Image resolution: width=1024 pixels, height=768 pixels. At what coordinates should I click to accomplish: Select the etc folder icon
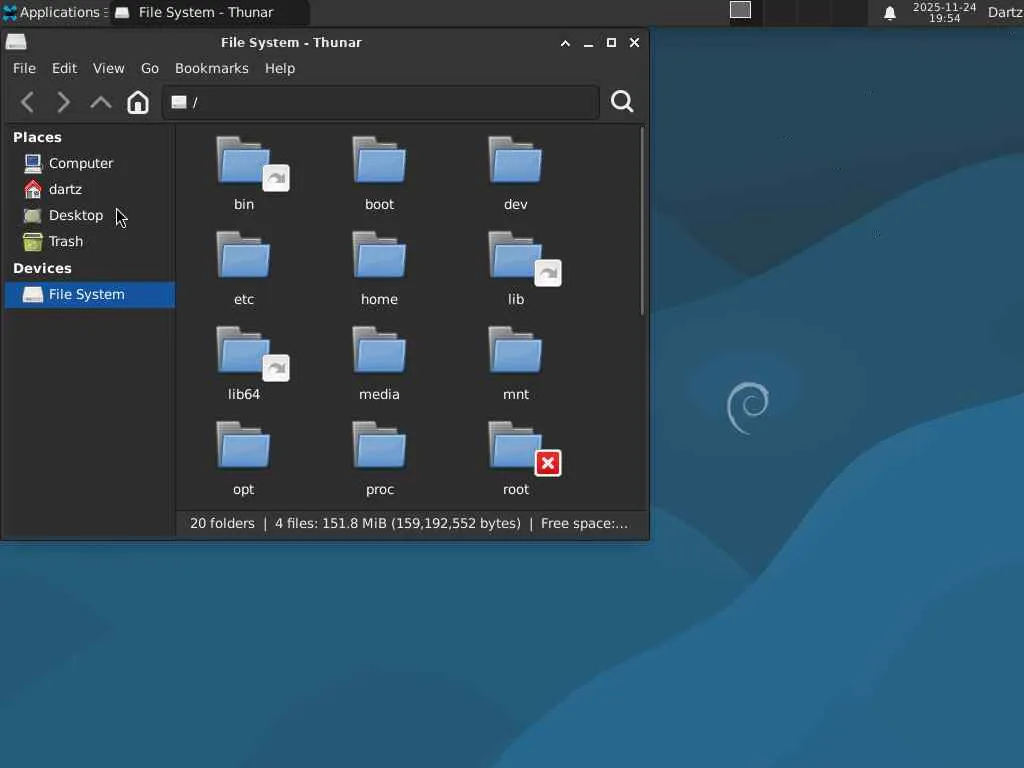[x=243, y=257]
